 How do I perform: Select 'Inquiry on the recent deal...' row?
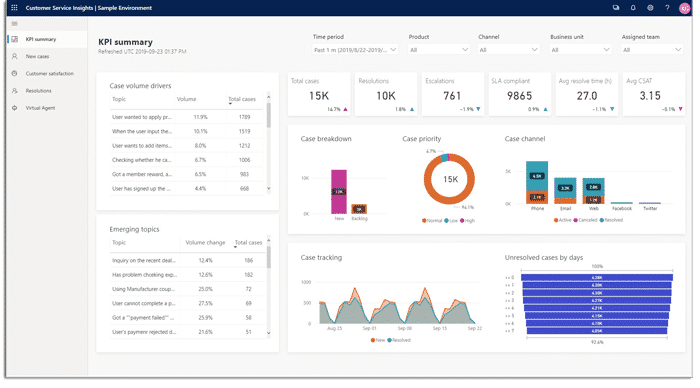pyautogui.click(x=187, y=260)
